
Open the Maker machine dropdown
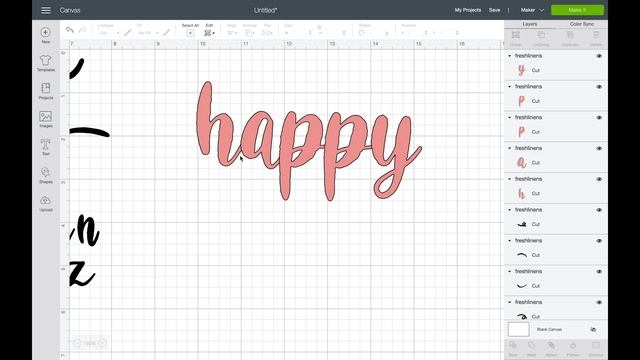(532, 10)
